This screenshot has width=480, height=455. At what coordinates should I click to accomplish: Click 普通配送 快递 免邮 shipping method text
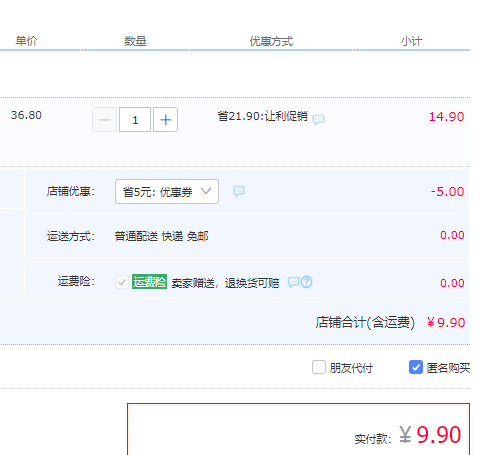click(x=161, y=236)
